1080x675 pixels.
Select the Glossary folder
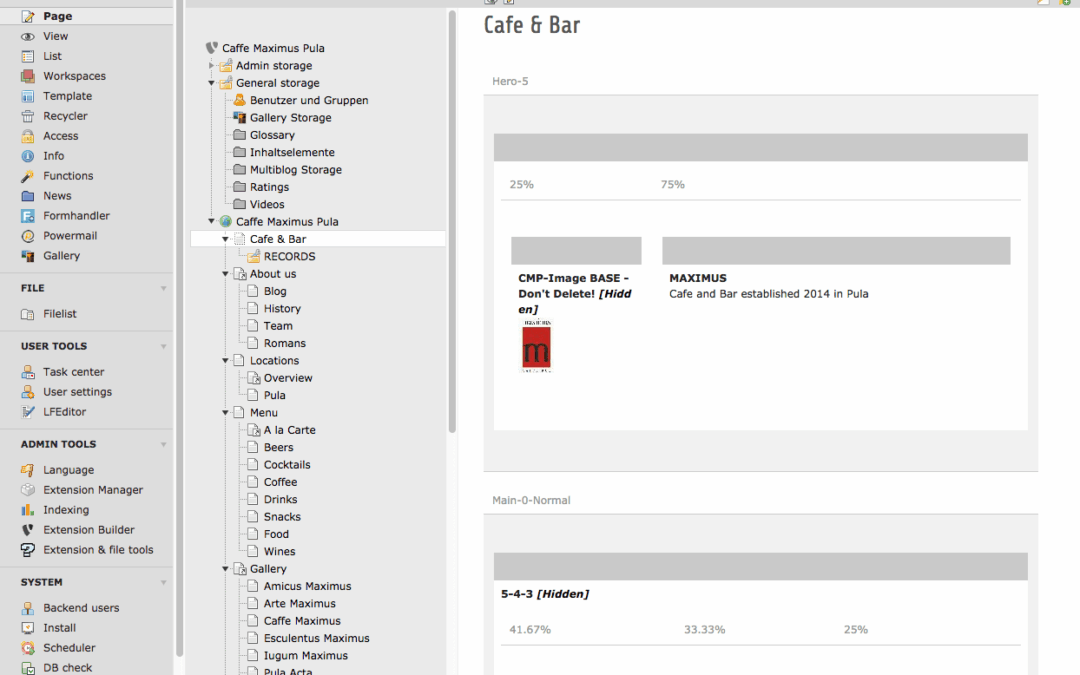[x=272, y=135]
